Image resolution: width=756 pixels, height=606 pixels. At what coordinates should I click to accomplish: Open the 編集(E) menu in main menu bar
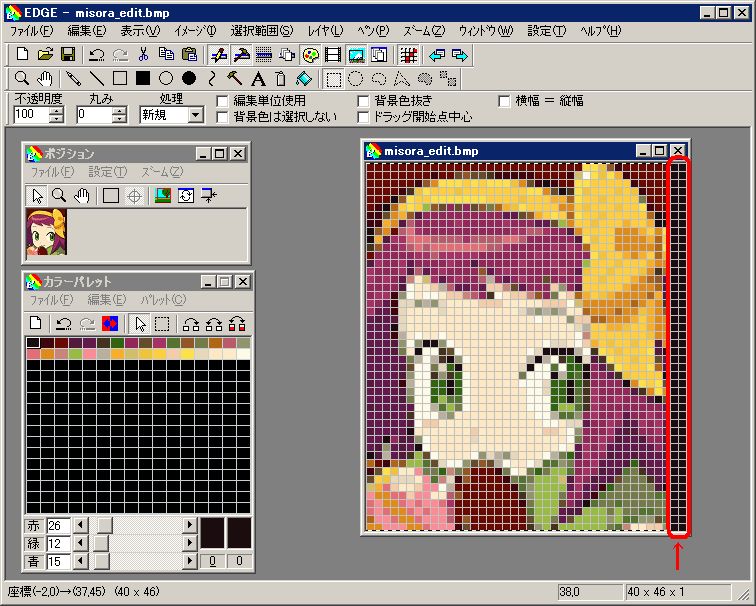coord(87,31)
